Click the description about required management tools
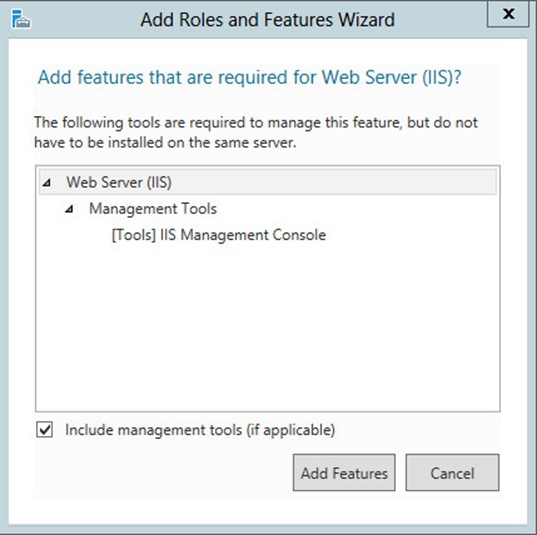The height and width of the screenshot is (535, 537). click(256, 132)
